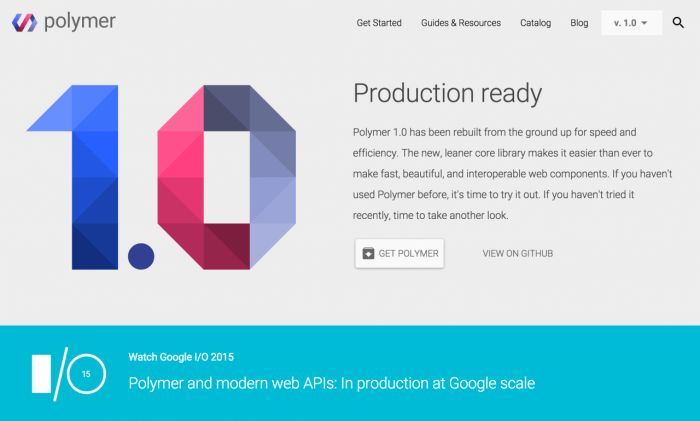Click the paragraph starting 'Polymer 1.0 has been rebuilt'
Screen dimensions: 700x421
[512, 174]
